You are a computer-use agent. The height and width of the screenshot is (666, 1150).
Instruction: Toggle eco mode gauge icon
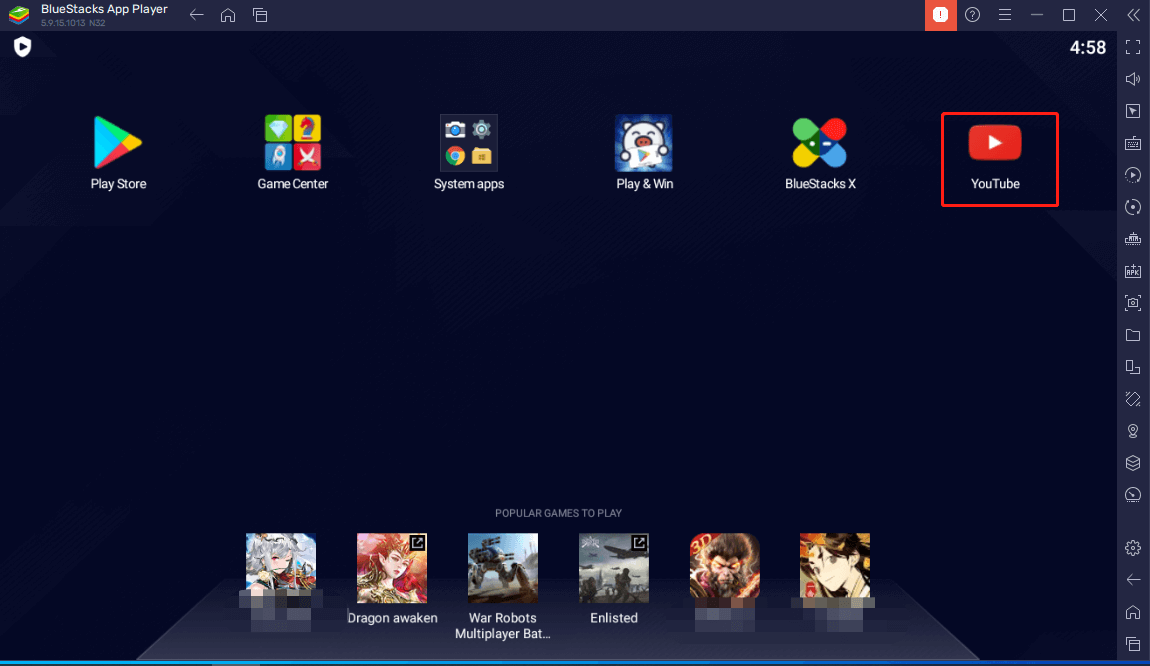coord(1133,495)
